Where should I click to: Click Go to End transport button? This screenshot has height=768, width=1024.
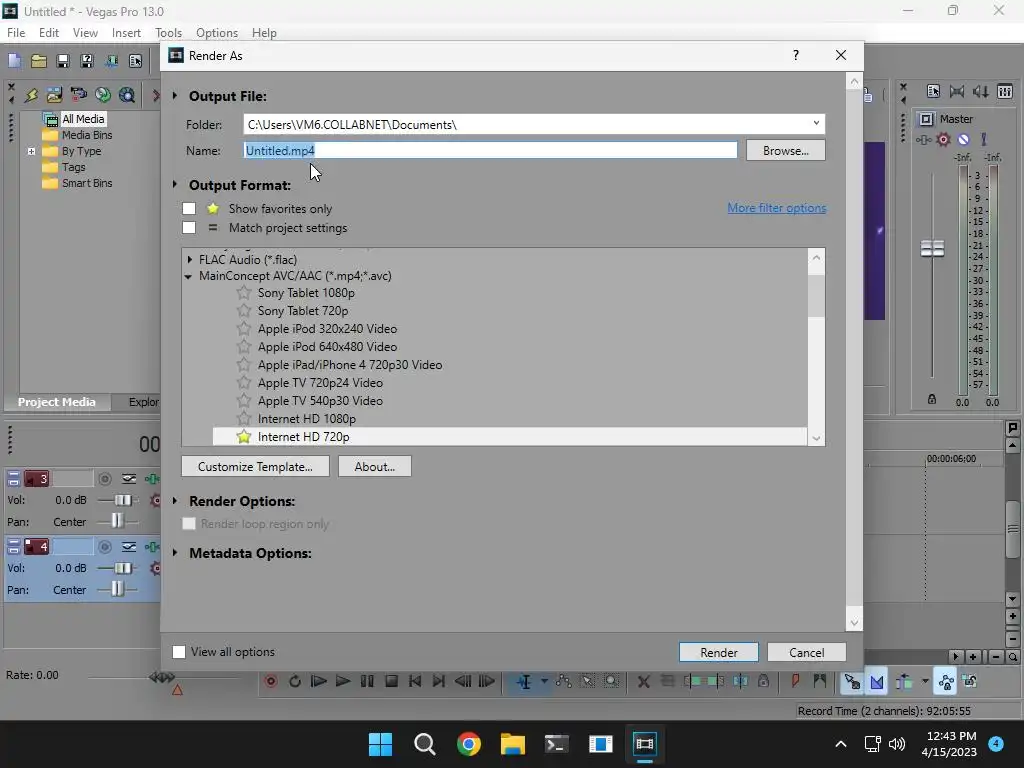point(439,681)
